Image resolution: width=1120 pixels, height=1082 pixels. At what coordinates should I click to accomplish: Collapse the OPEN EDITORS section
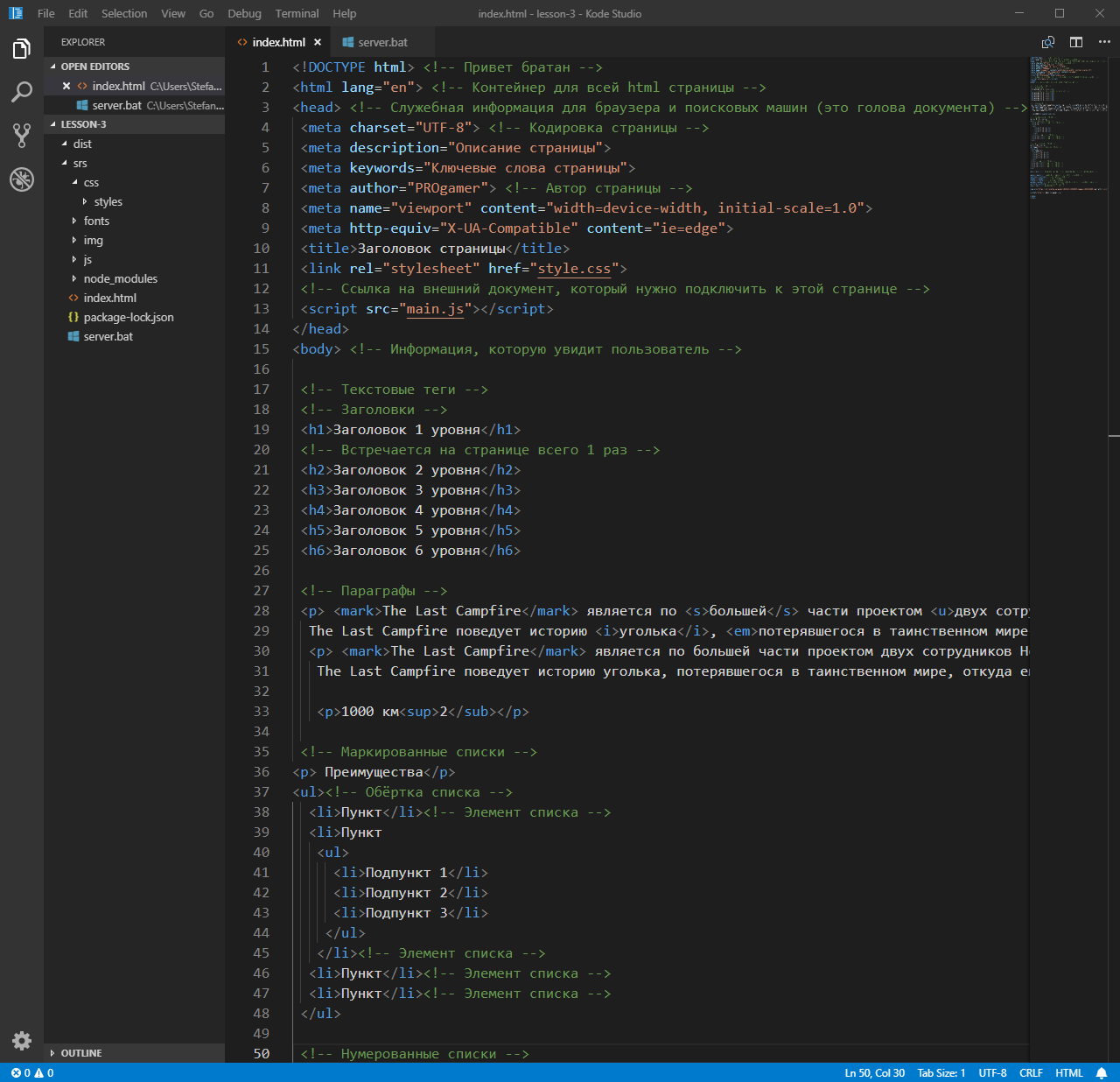click(x=94, y=67)
